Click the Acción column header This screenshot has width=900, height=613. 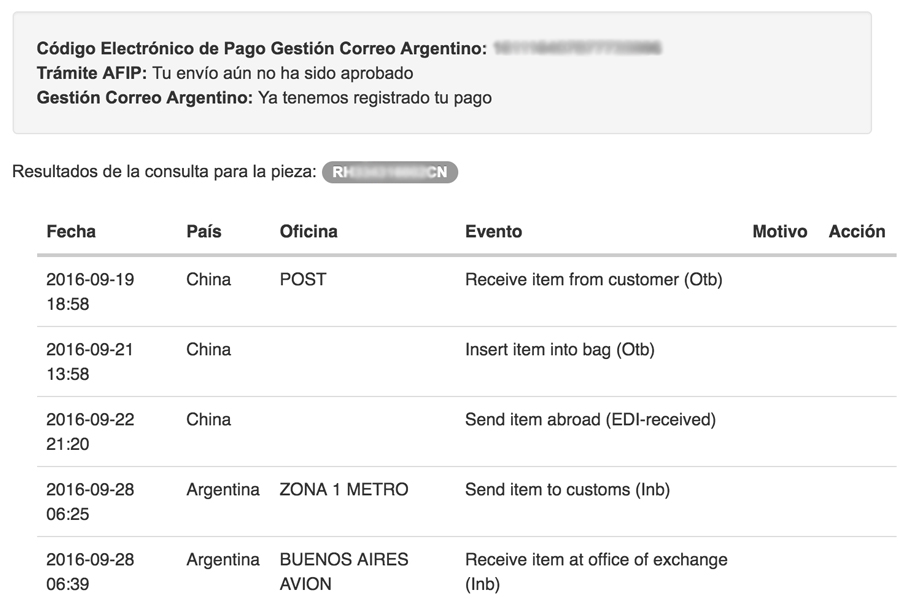click(x=857, y=231)
